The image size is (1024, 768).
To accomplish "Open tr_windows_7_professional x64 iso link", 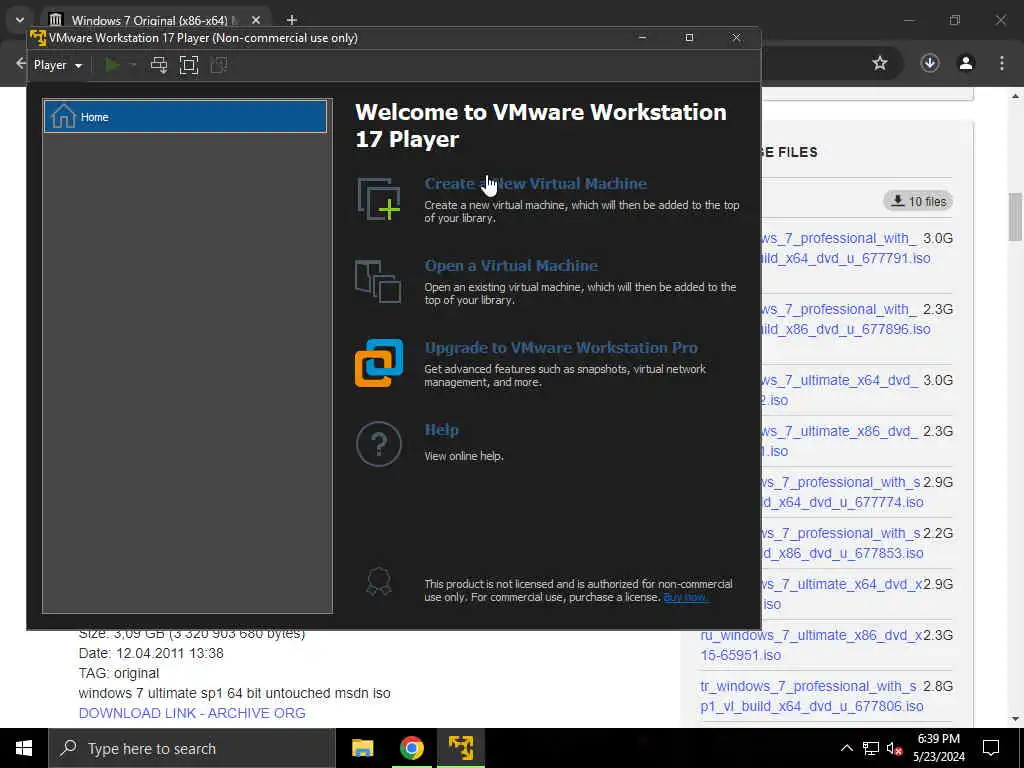I will (811, 696).
